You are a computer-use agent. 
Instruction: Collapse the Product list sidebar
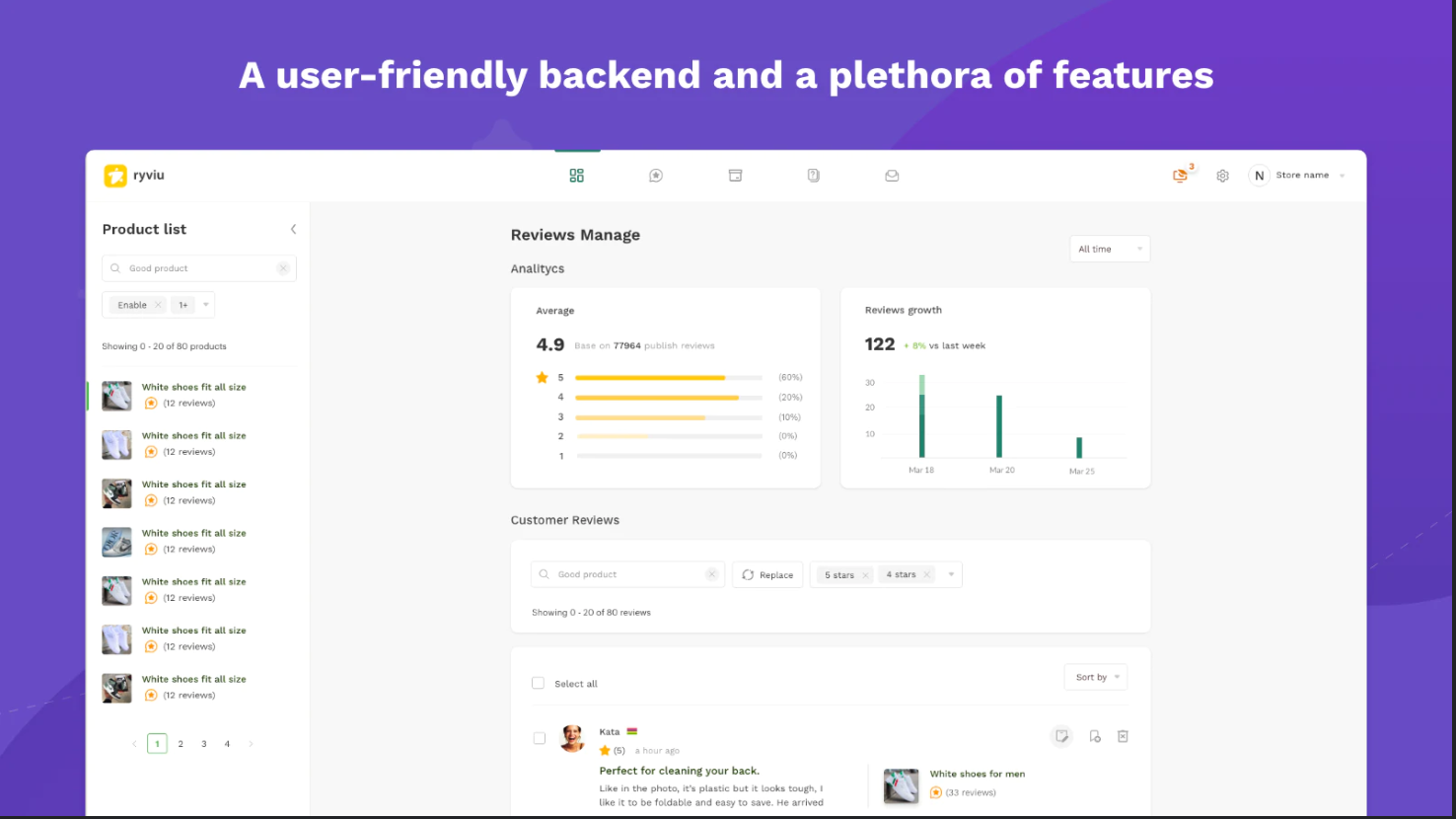tap(293, 229)
